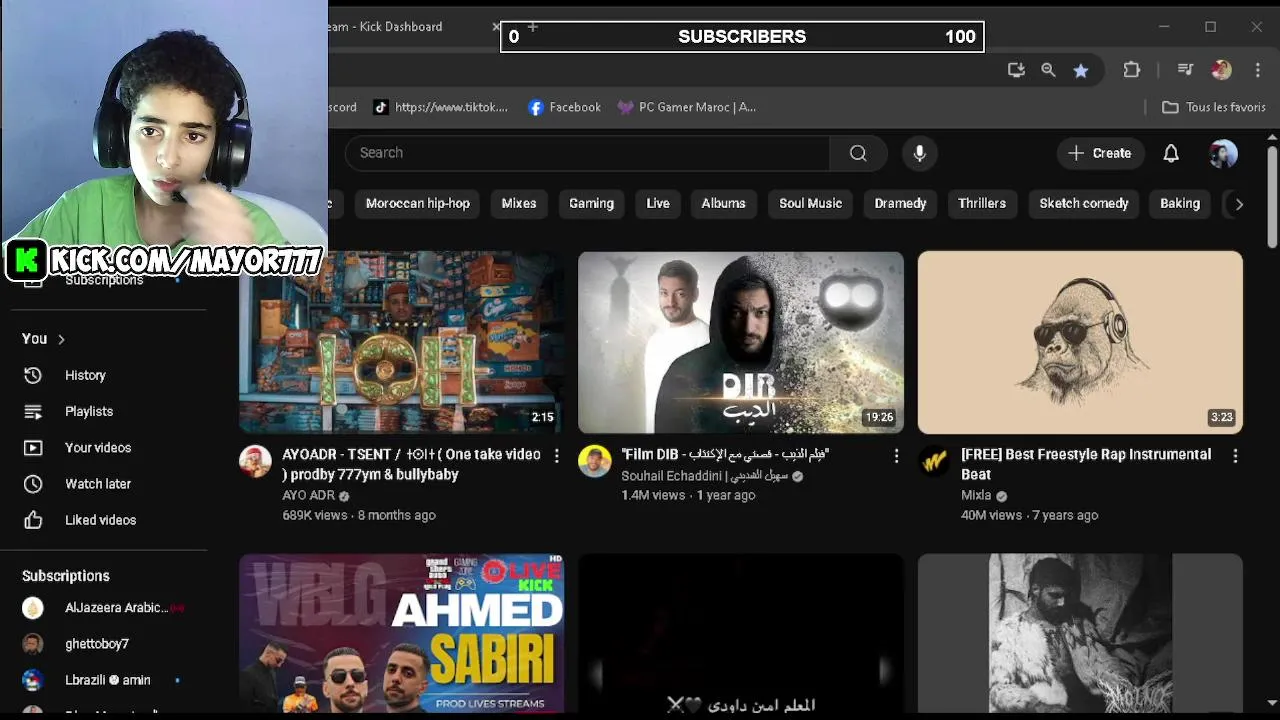The height and width of the screenshot is (720, 1280).
Task: Select the Mixes chip
Action: coord(518,203)
